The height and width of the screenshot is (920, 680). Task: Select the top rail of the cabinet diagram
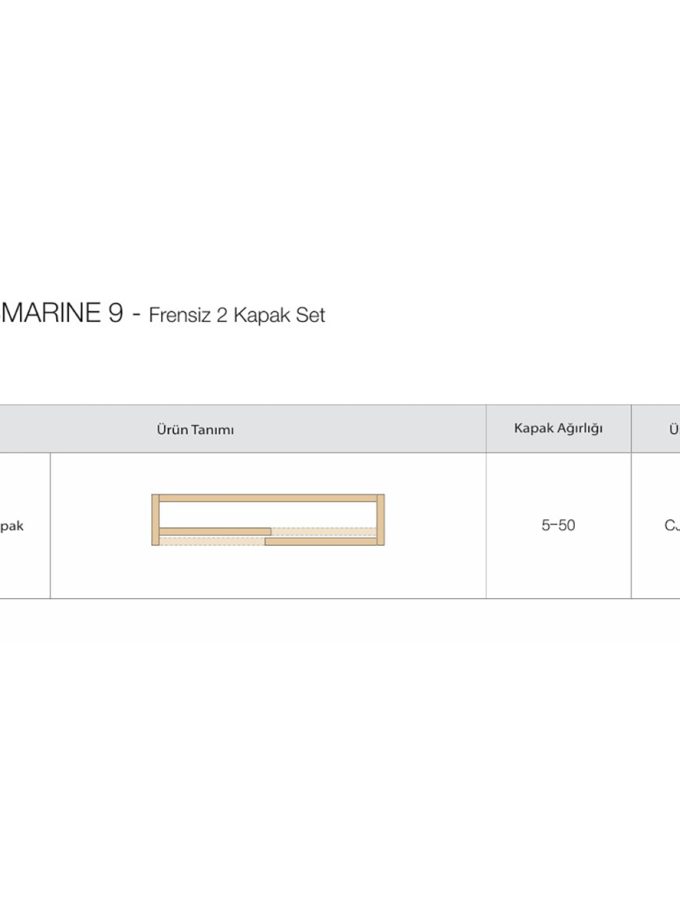267,497
